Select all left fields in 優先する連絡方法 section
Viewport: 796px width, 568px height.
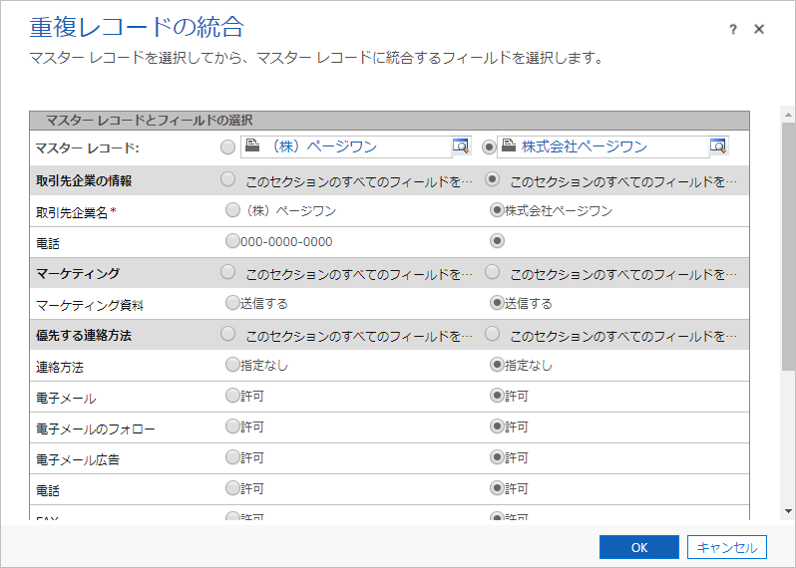(x=228, y=333)
